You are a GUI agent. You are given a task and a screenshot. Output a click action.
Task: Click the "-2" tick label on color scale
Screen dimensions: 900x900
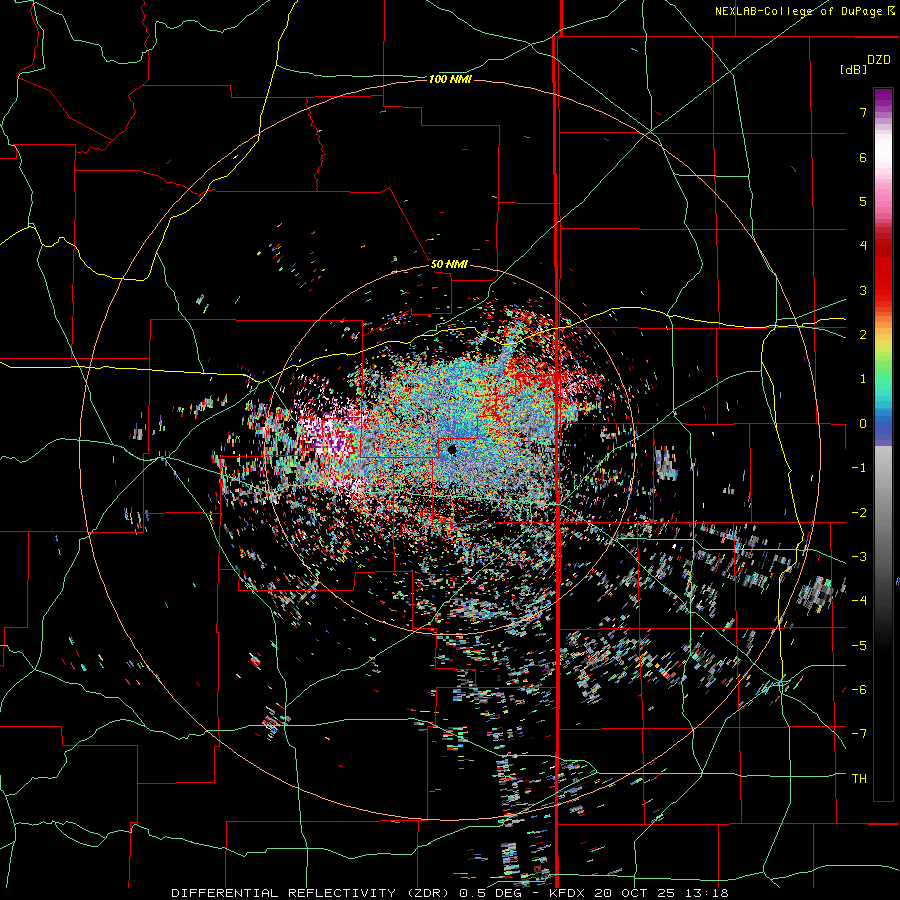[x=859, y=513]
